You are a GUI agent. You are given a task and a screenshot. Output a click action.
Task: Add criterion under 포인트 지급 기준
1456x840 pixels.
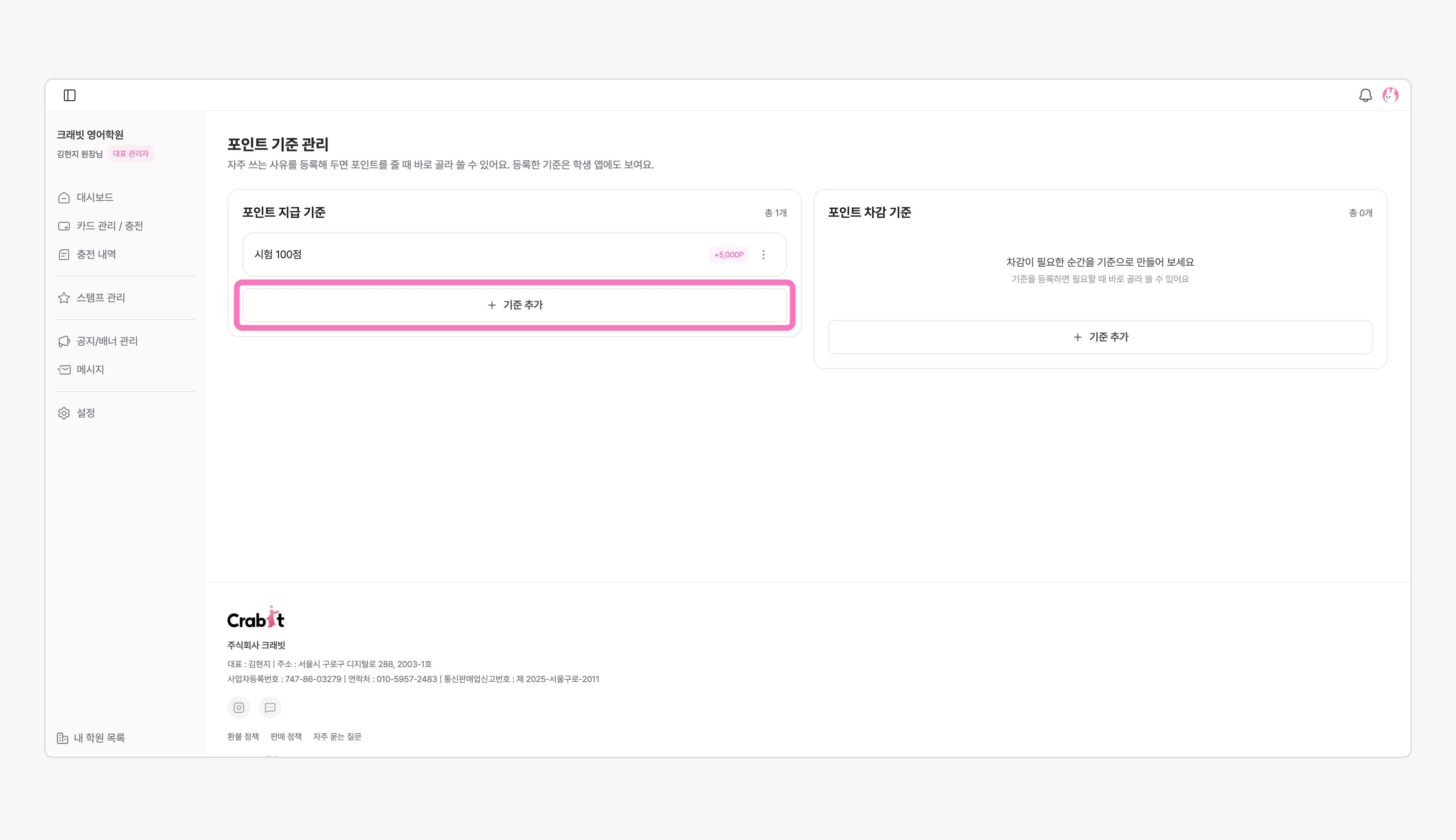point(514,305)
